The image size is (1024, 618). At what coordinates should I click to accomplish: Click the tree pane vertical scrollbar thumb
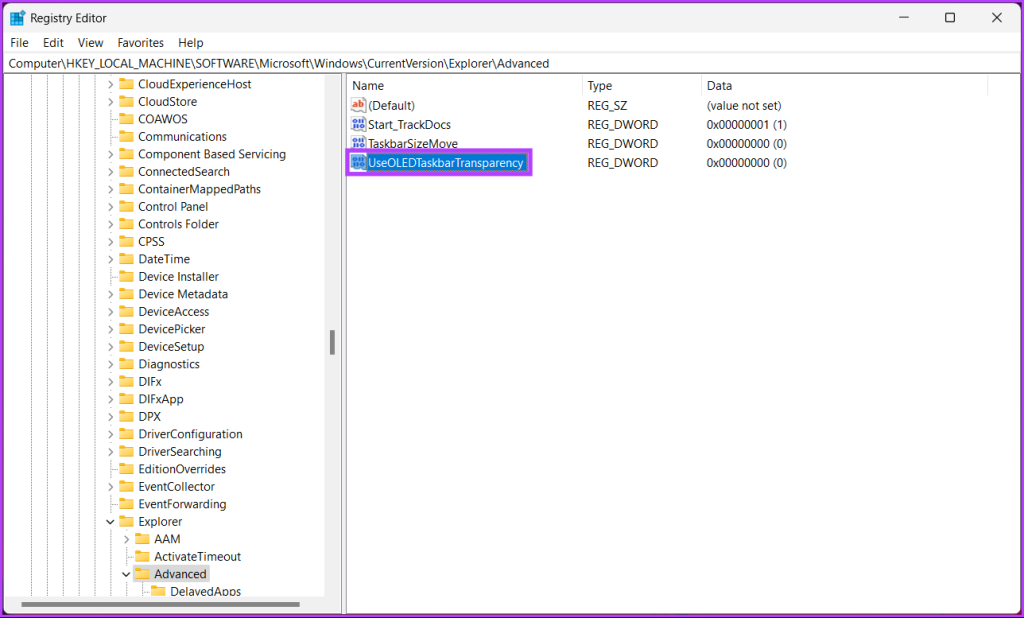pyautogui.click(x=332, y=343)
